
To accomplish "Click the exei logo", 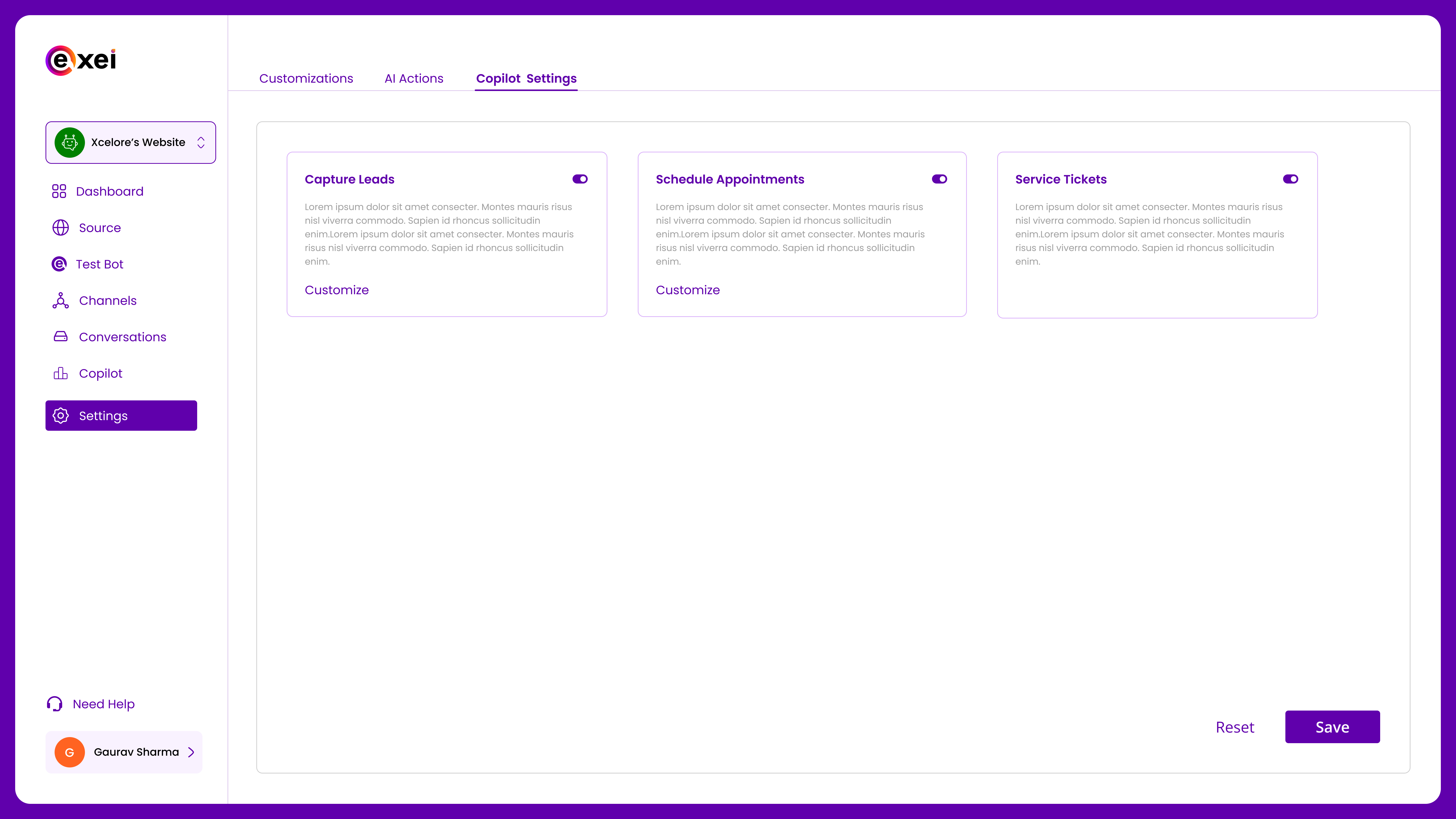I will (x=81, y=60).
